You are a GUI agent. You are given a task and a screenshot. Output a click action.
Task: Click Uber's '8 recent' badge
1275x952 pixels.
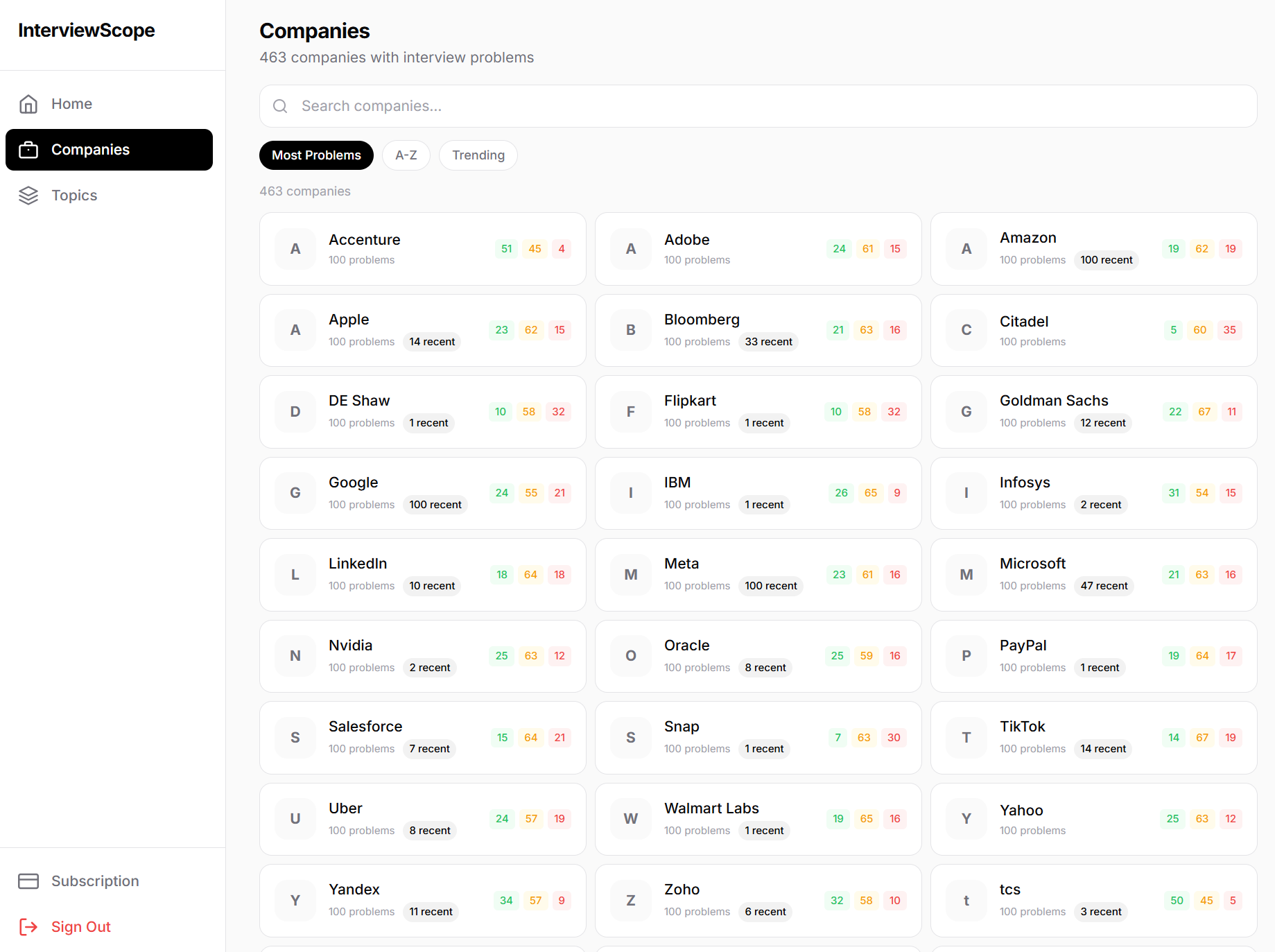[429, 831]
